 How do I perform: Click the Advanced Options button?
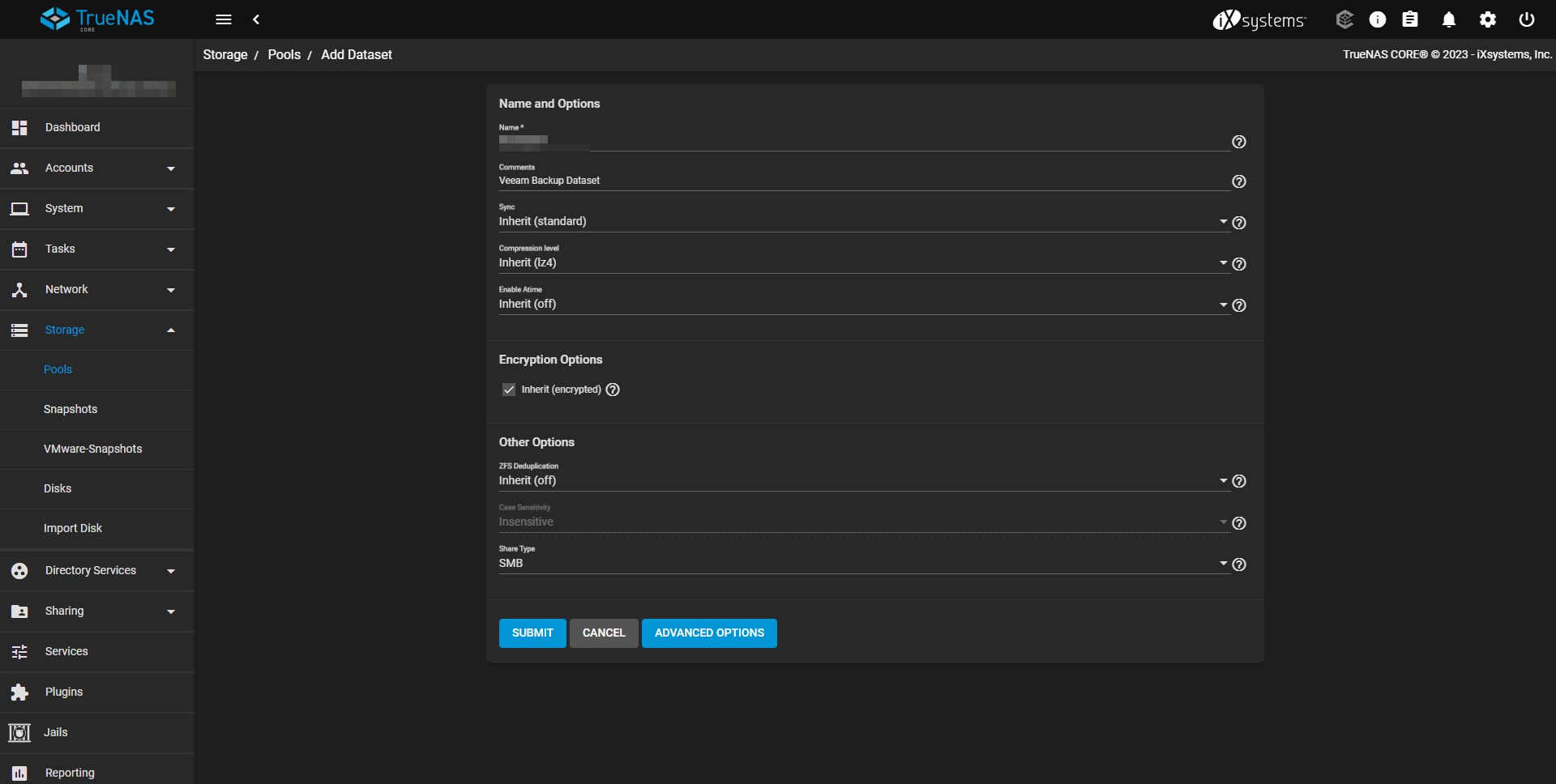coord(709,633)
